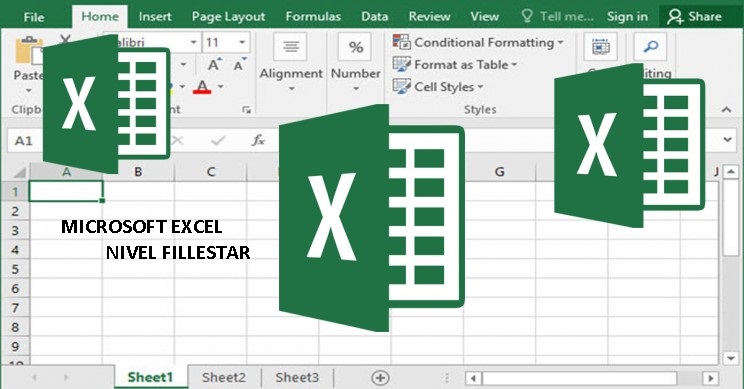This screenshot has height=389, width=744.
Task: Select column C header
Action: click(x=211, y=172)
